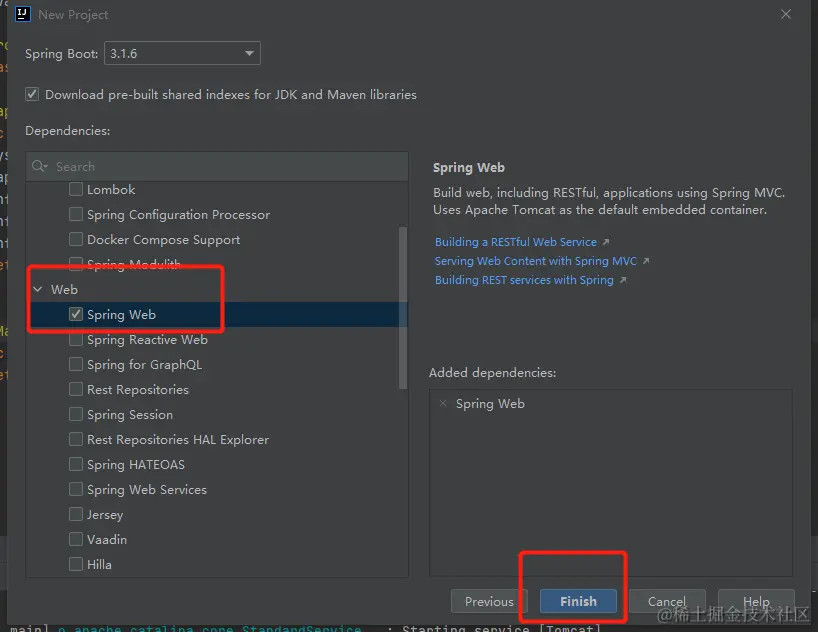Check the Vaadin dependency
The image size is (818, 632).
[76, 539]
